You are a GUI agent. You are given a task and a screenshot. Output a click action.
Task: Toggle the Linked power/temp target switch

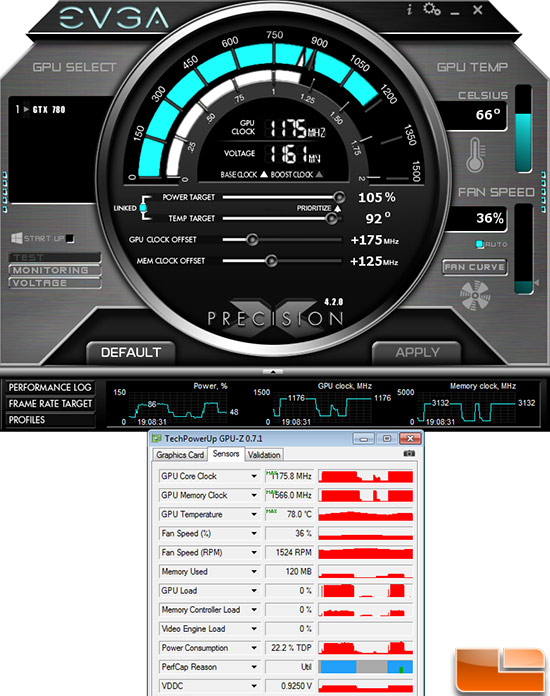click(143, 208)
